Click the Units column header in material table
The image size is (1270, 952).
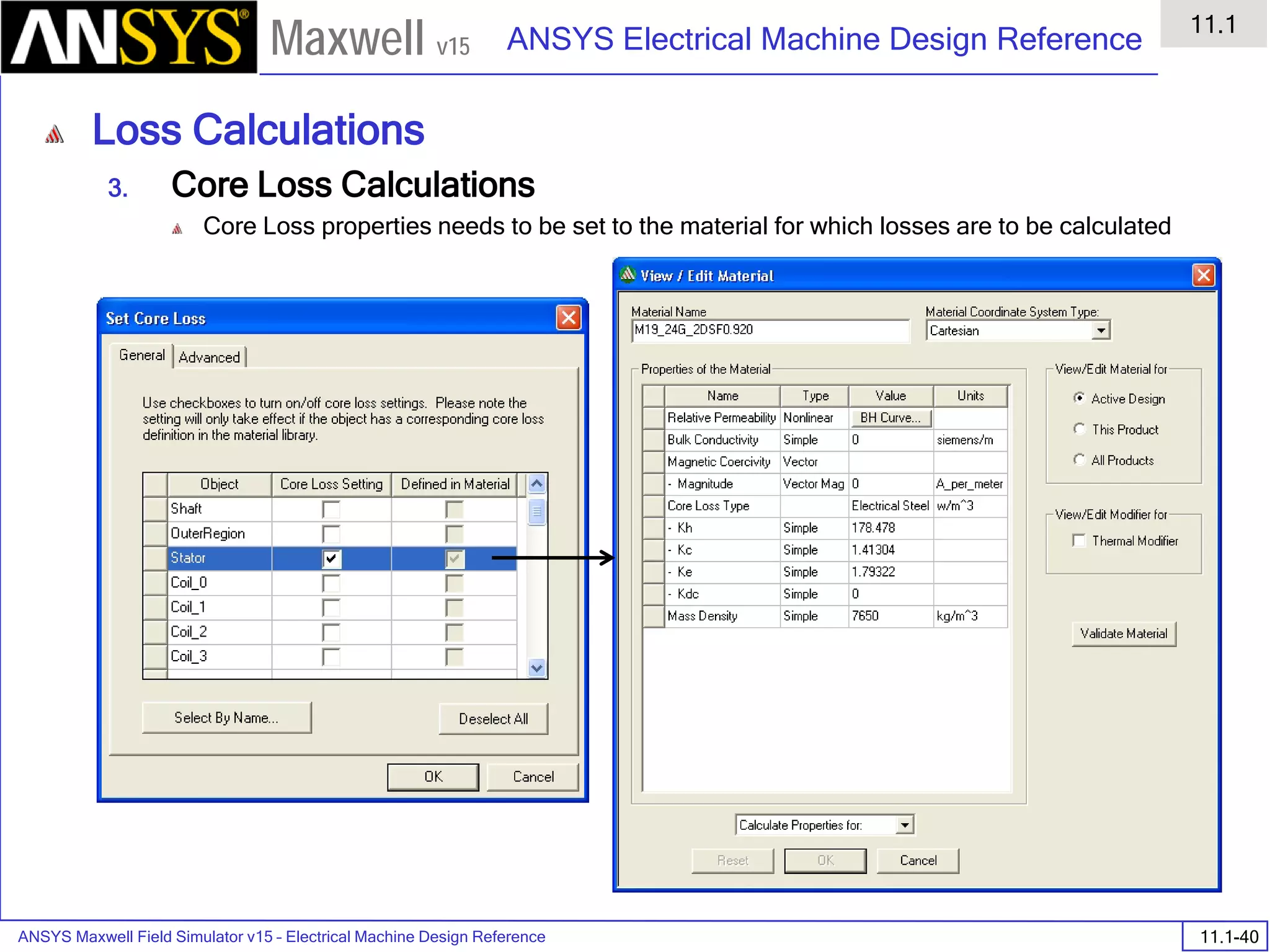[x=970, y=396]
